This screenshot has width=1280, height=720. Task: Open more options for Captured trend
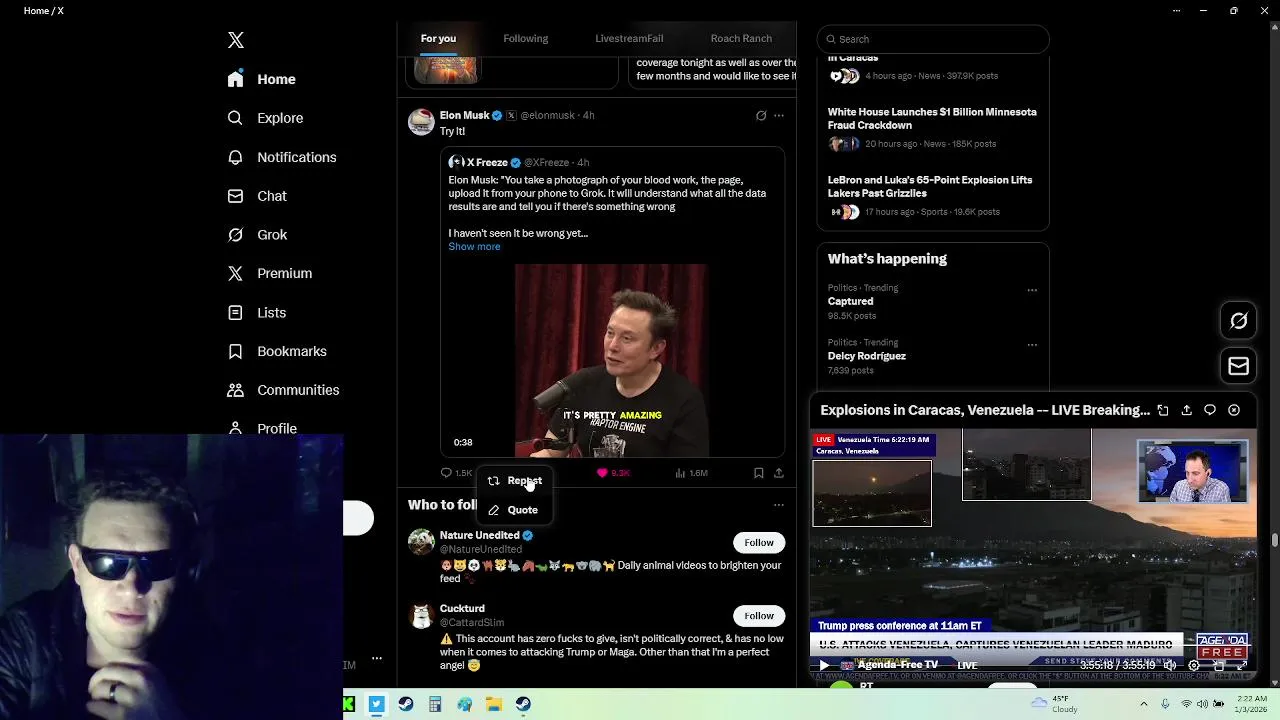click(1032, 290)
